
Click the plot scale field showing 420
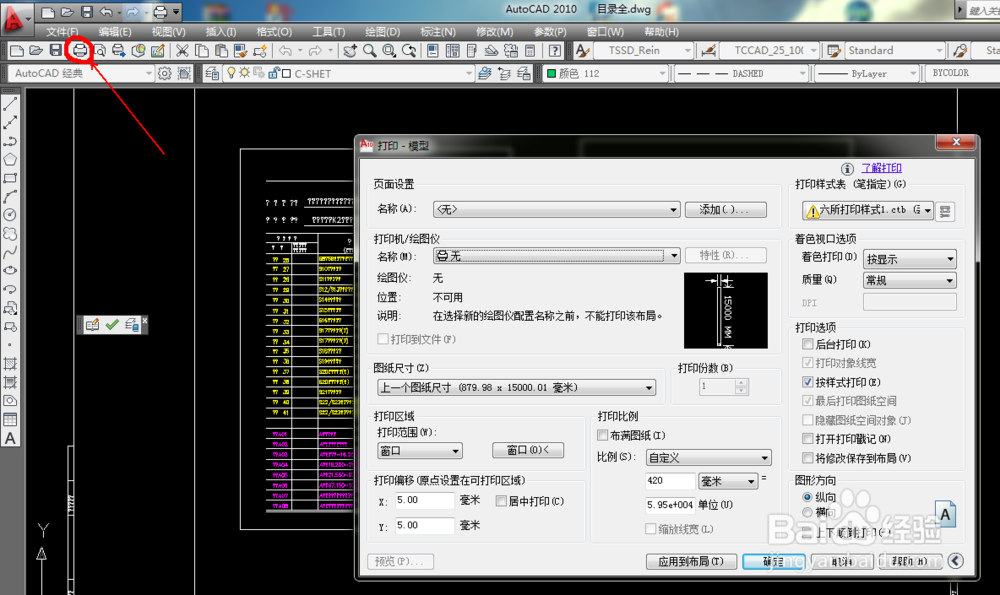pos(670,481)
